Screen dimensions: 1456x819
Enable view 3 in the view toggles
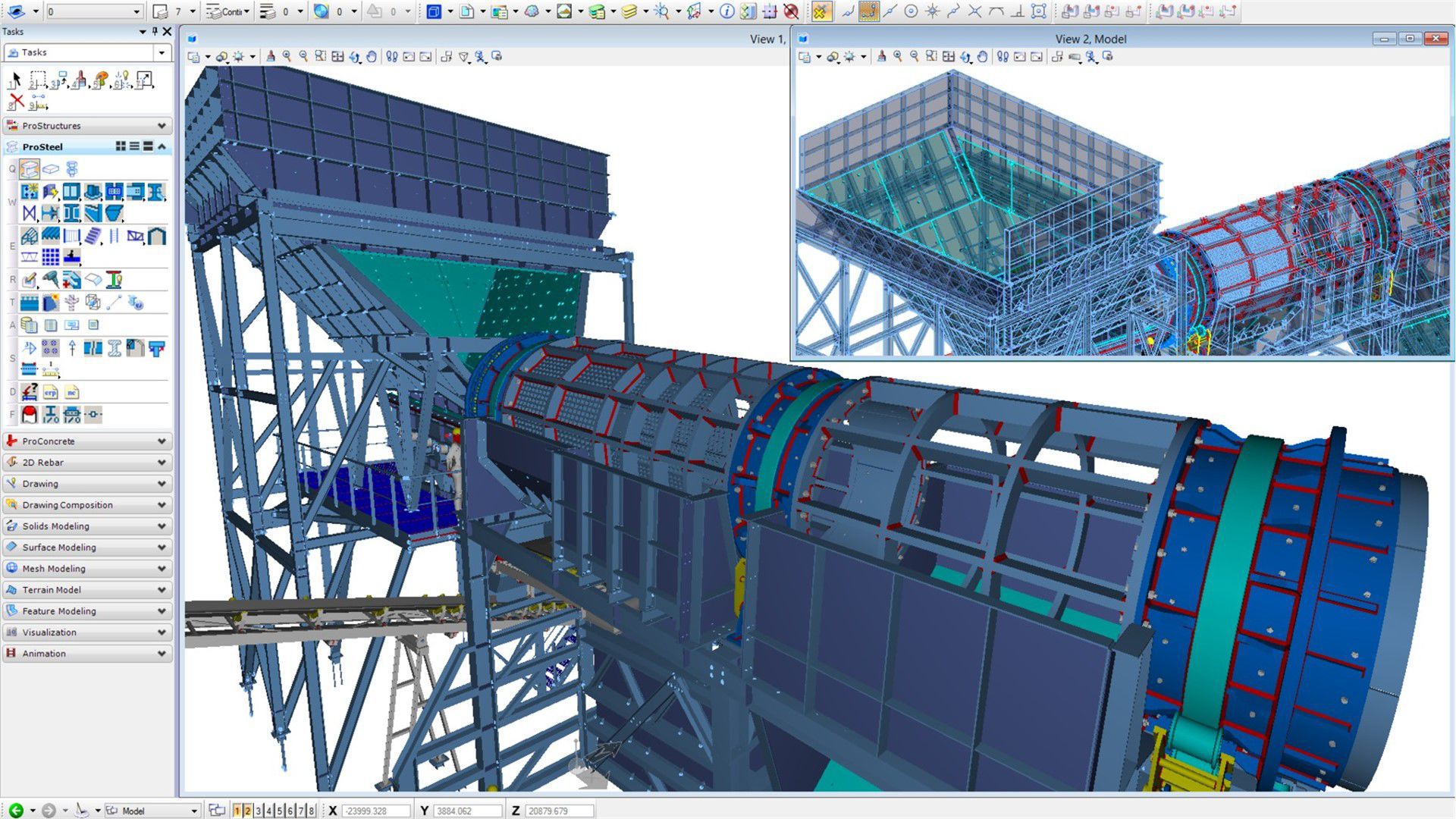pyautogui.click(x=259, y=810)
